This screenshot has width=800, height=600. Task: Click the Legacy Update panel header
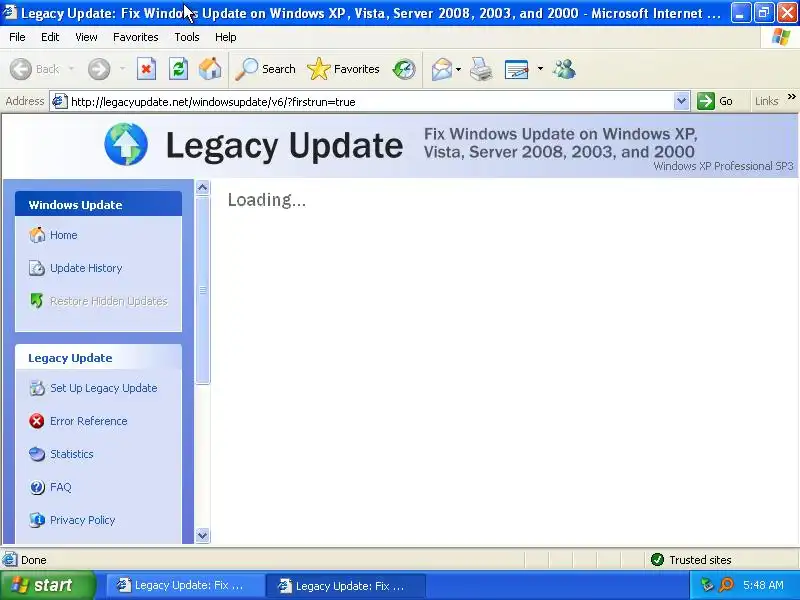pyautogui.click(x=98, y=358)
